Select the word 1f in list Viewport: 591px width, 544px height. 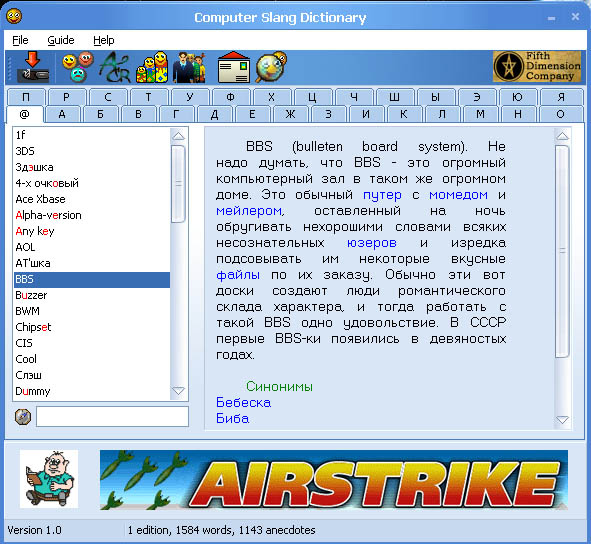[x=92, y=135]
